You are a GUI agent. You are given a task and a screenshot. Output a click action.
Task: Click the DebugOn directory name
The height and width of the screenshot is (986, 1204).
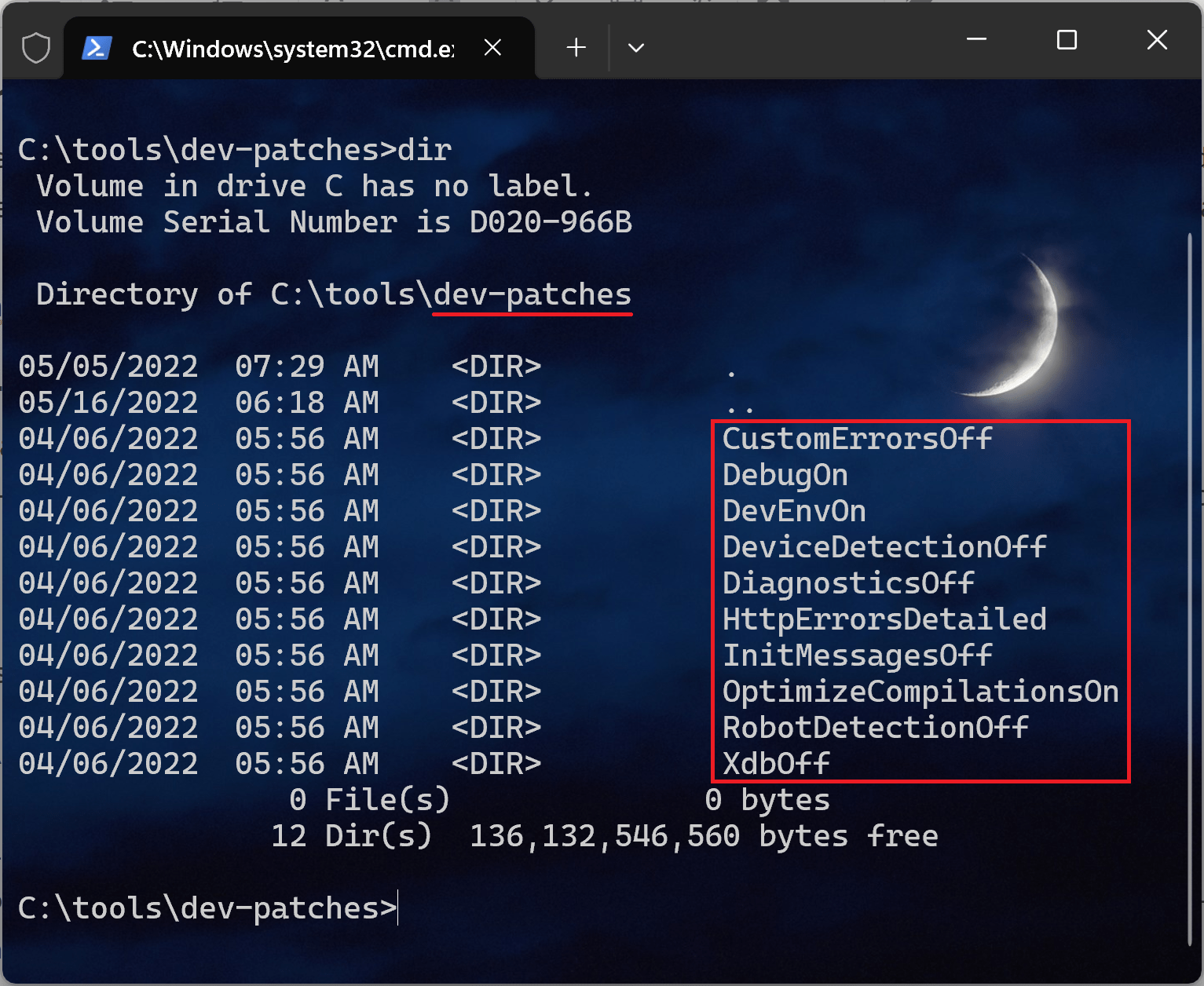point(785,475)
